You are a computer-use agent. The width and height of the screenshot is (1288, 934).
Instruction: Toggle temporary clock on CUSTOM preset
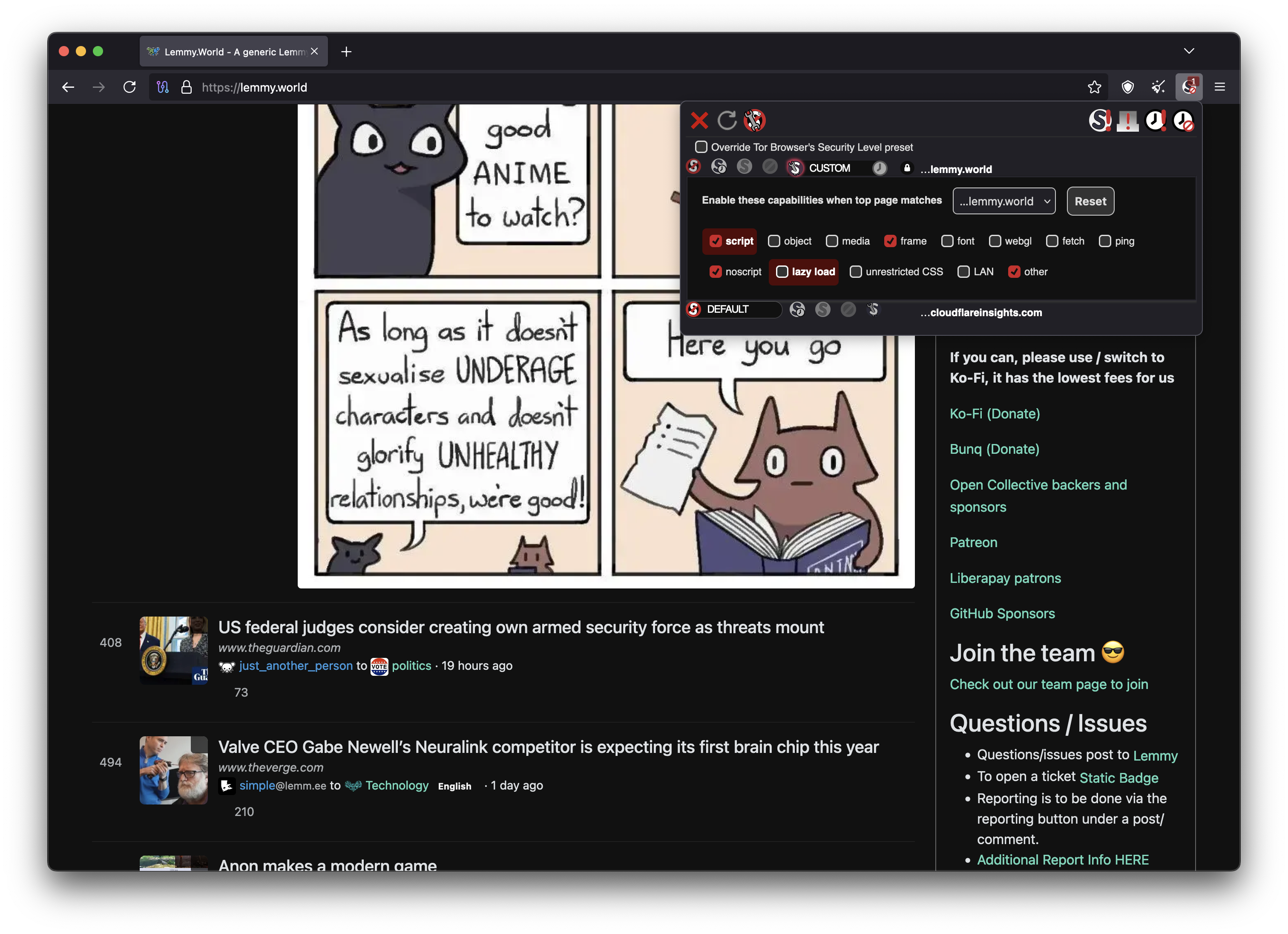(x=880, y=168)
